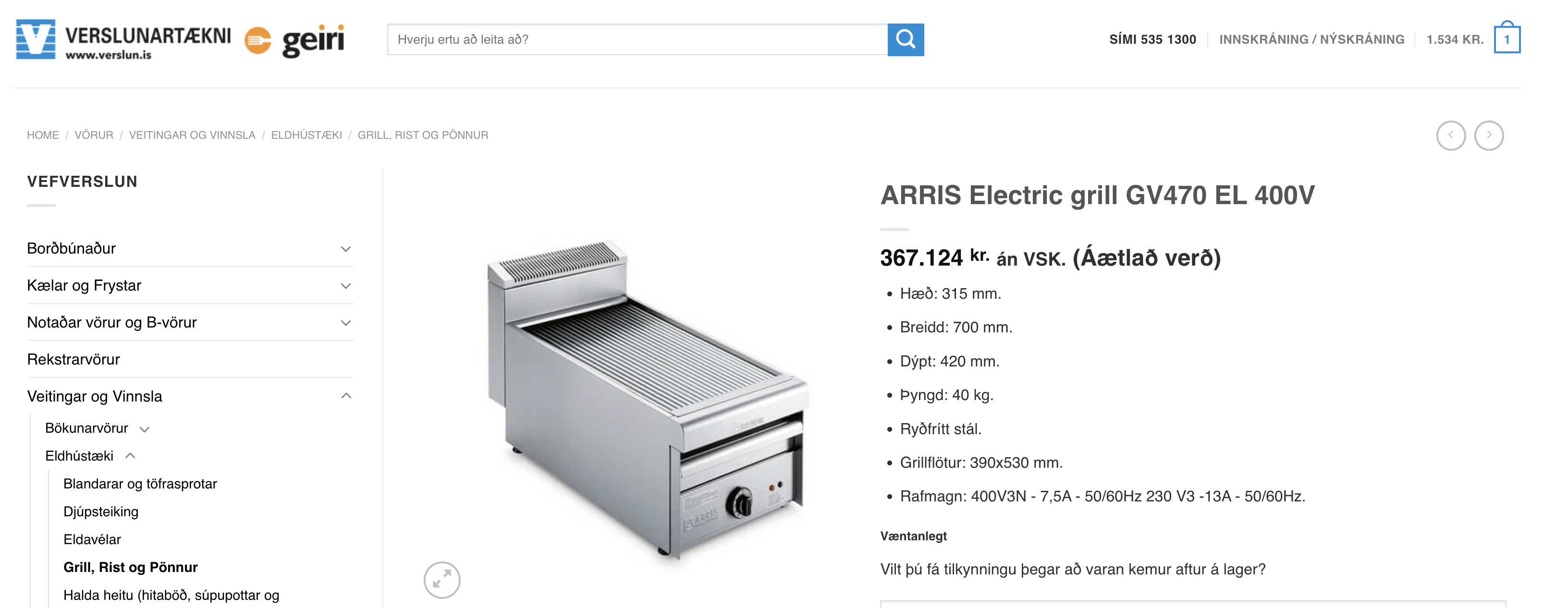Click Sími 535 1300 phone text
The image size is (1568, 608).
coord(1152,39)
